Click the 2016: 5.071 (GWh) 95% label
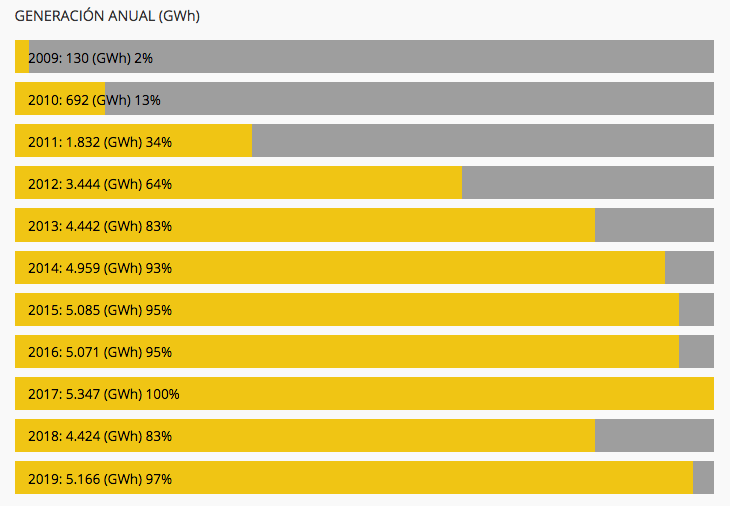 [x=100, y=352]
